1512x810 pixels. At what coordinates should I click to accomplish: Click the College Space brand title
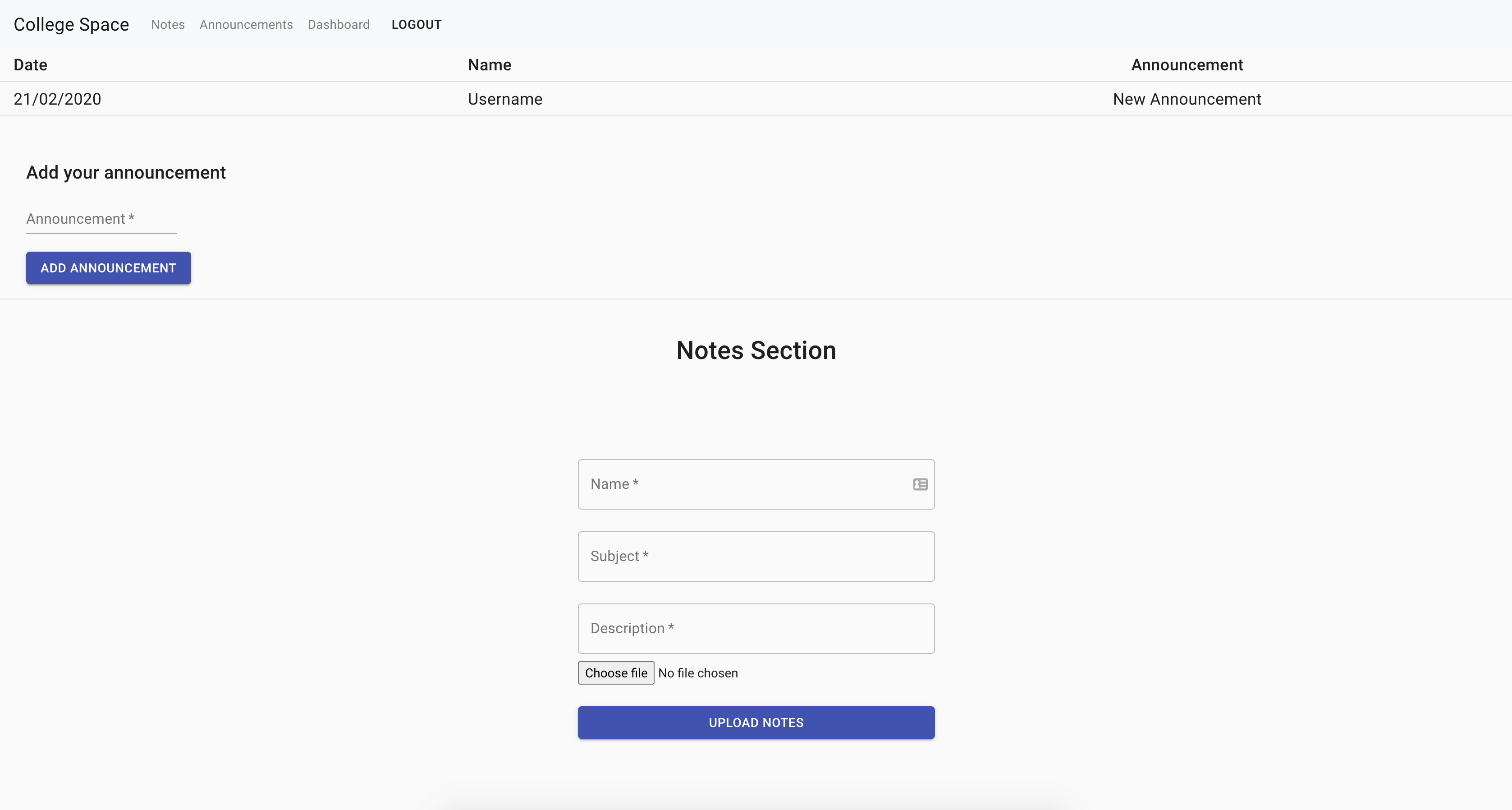tap(71, 25)
